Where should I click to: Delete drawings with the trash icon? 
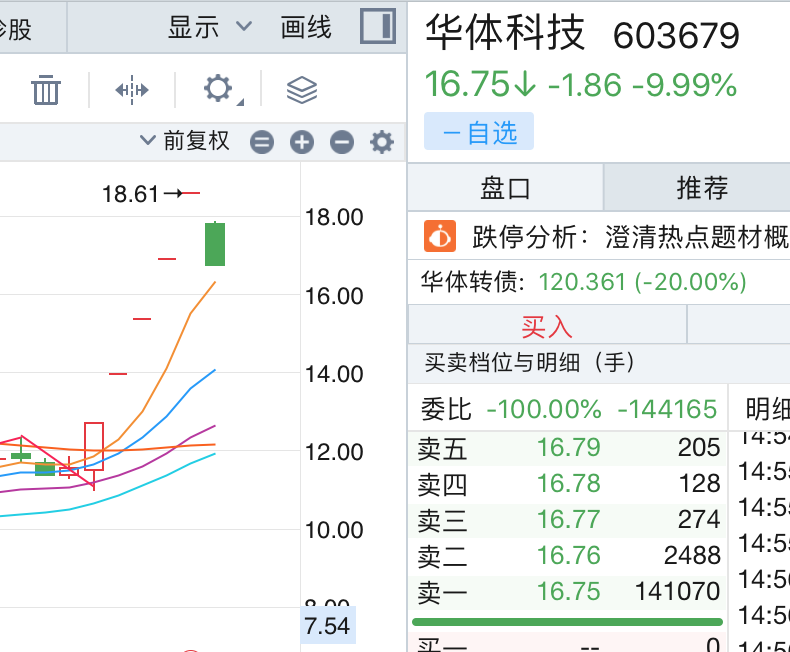point(46,90)
